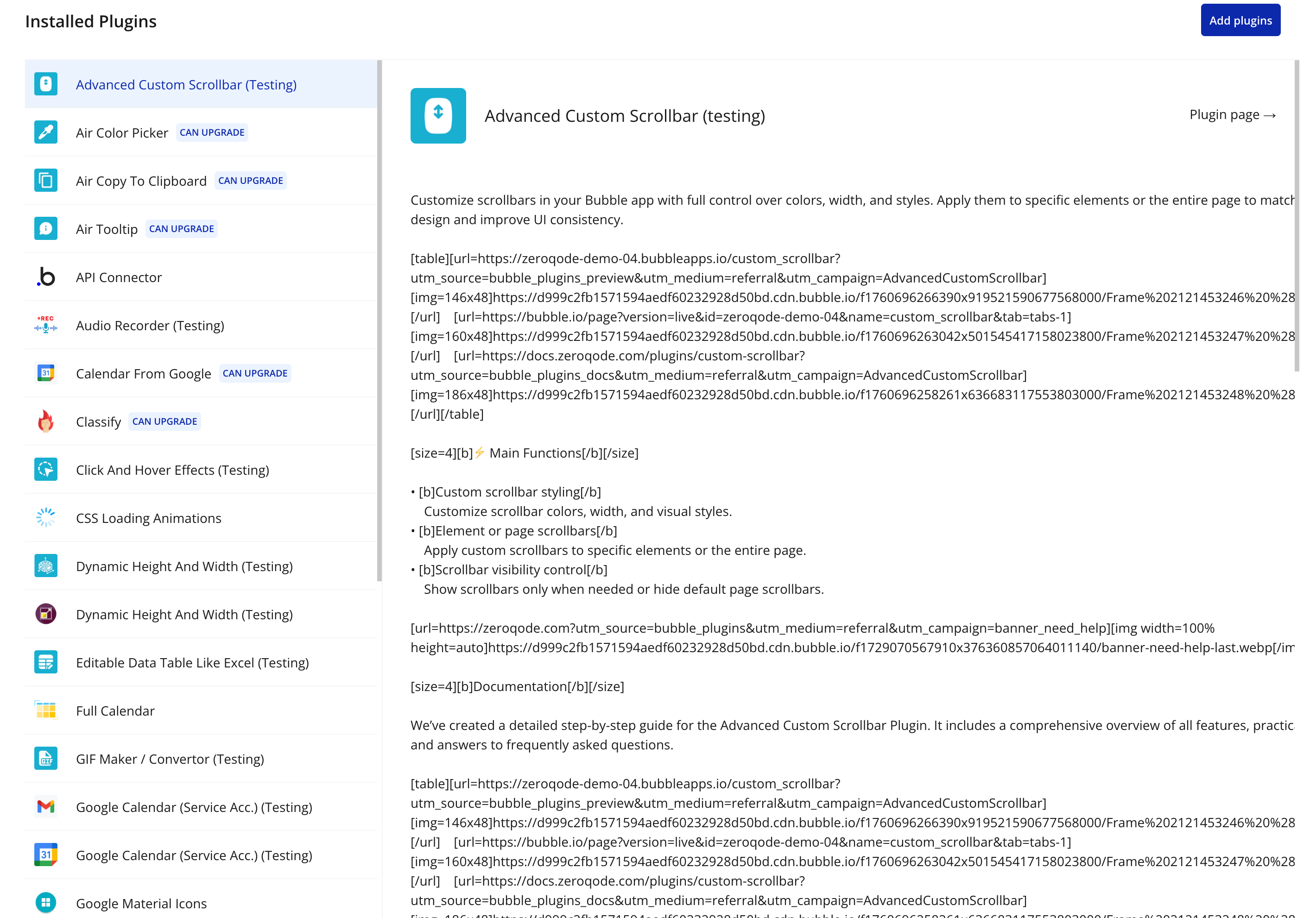
Task: Click the Air Tooltip plugin icon
Action: (x=45, y=229)
